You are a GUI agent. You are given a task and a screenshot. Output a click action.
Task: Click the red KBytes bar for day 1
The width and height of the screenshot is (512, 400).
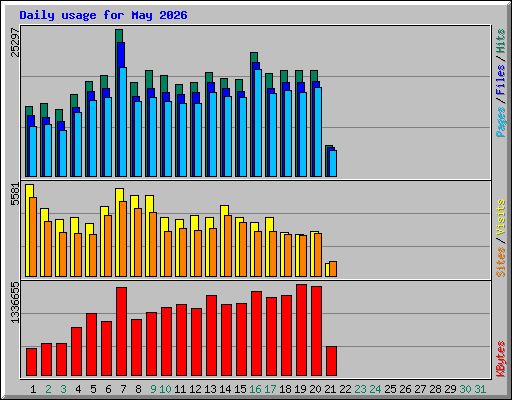coord(32,362)
